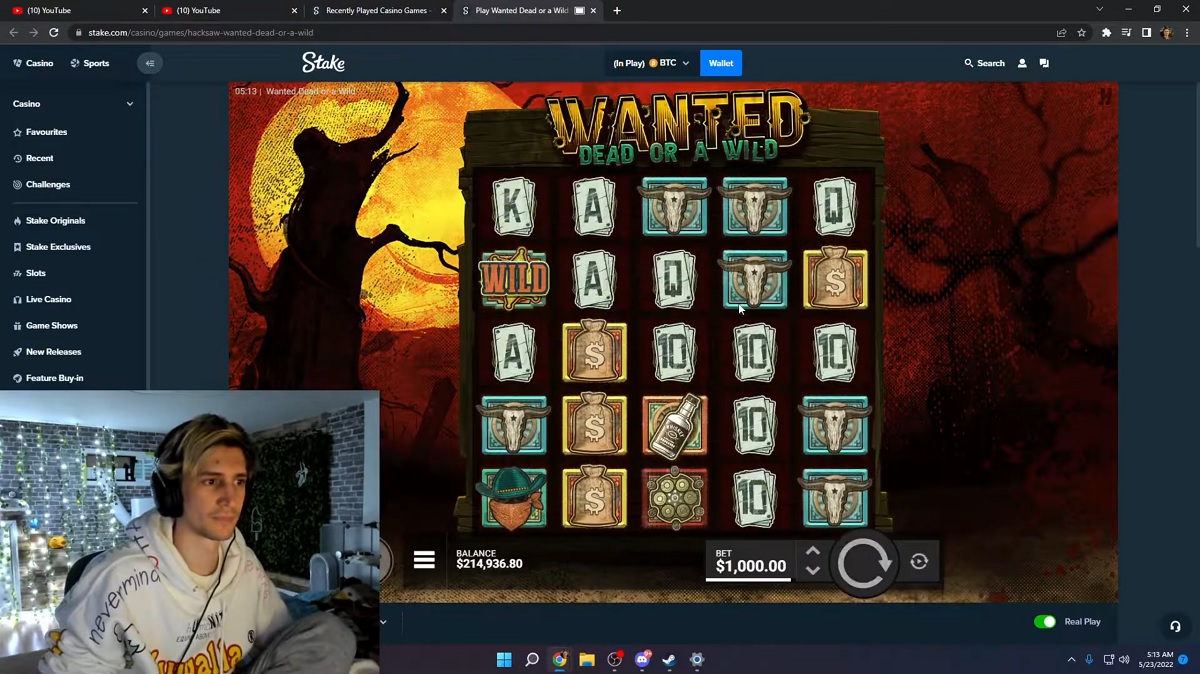
Task: Open Windows Start menu
Action: click(504, 660)
